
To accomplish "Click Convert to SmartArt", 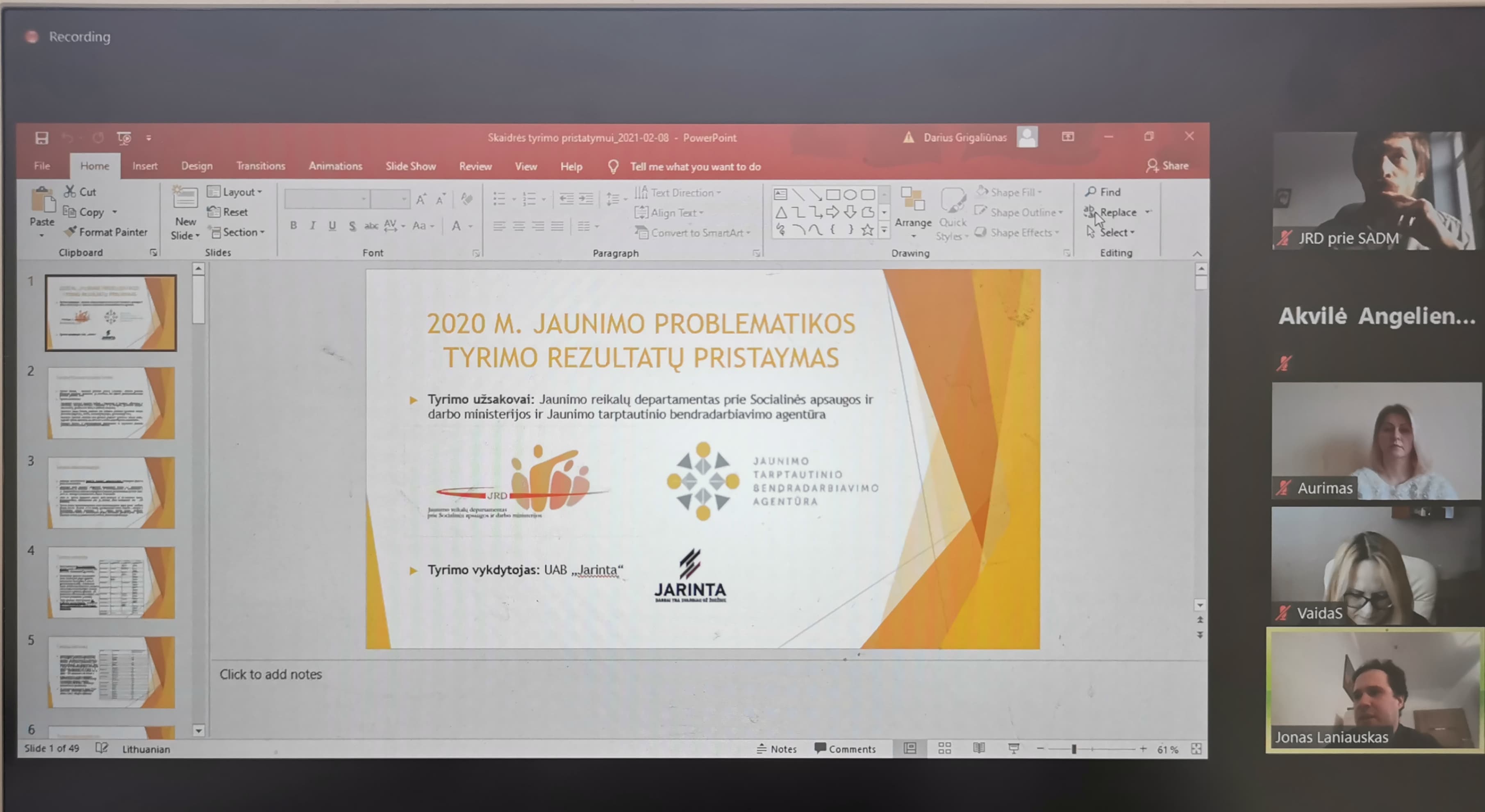I will click(692, 233).
